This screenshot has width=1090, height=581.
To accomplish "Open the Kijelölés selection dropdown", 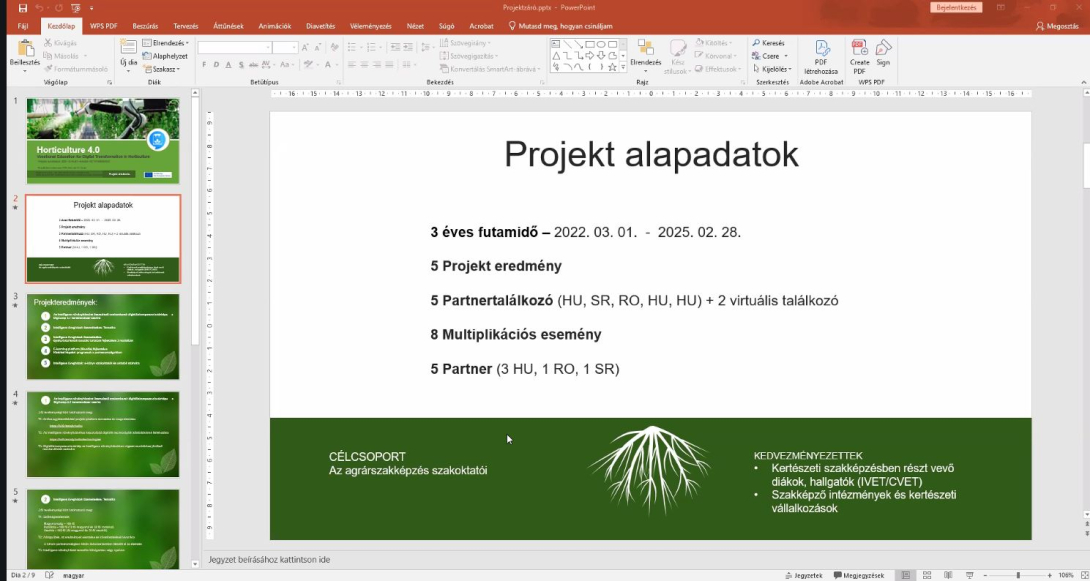I will click(774, 69).
